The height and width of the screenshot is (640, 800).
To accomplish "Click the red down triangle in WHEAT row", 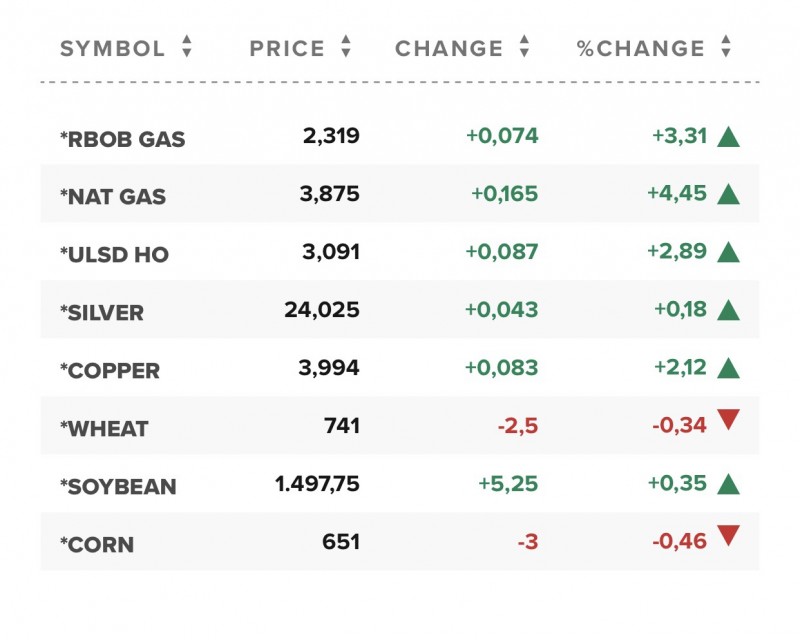I will pyautogui.click(x=728, y=421).
